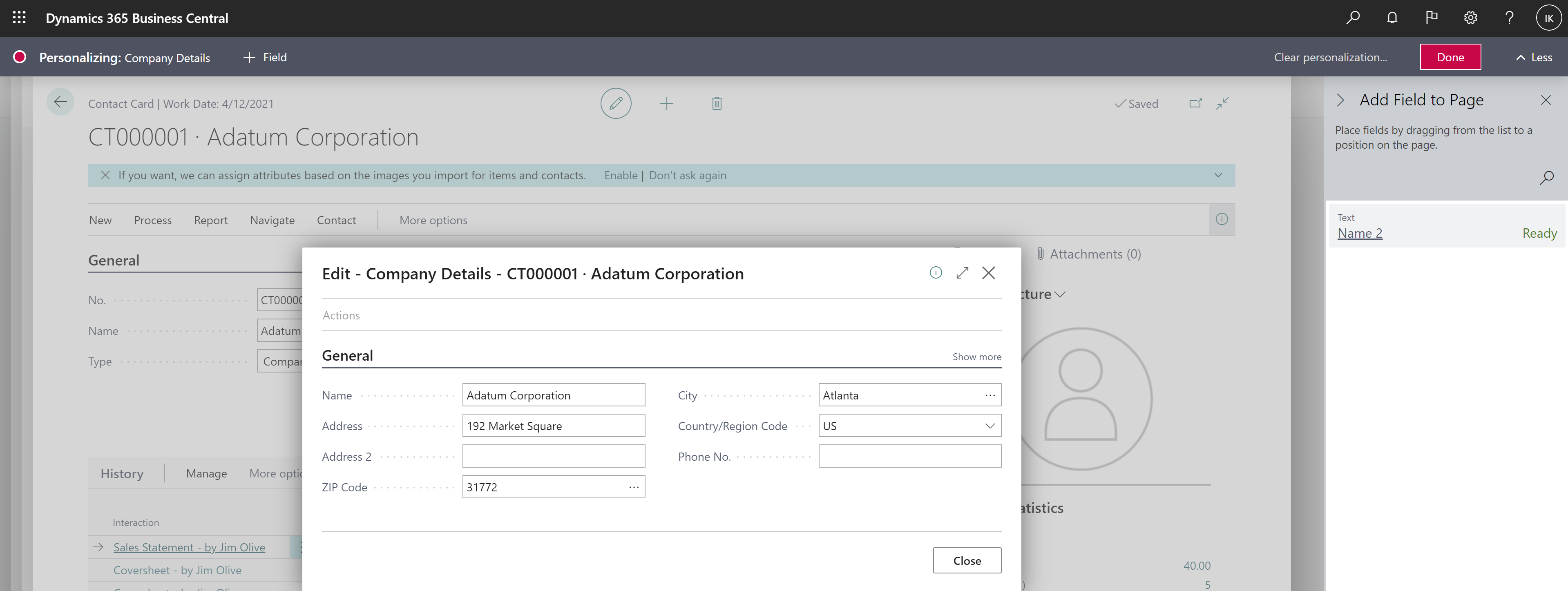Viewport: 1568px width, 591px height.
Task: Expand the Company Details dialog to full screen
Action: coord(962,273)
